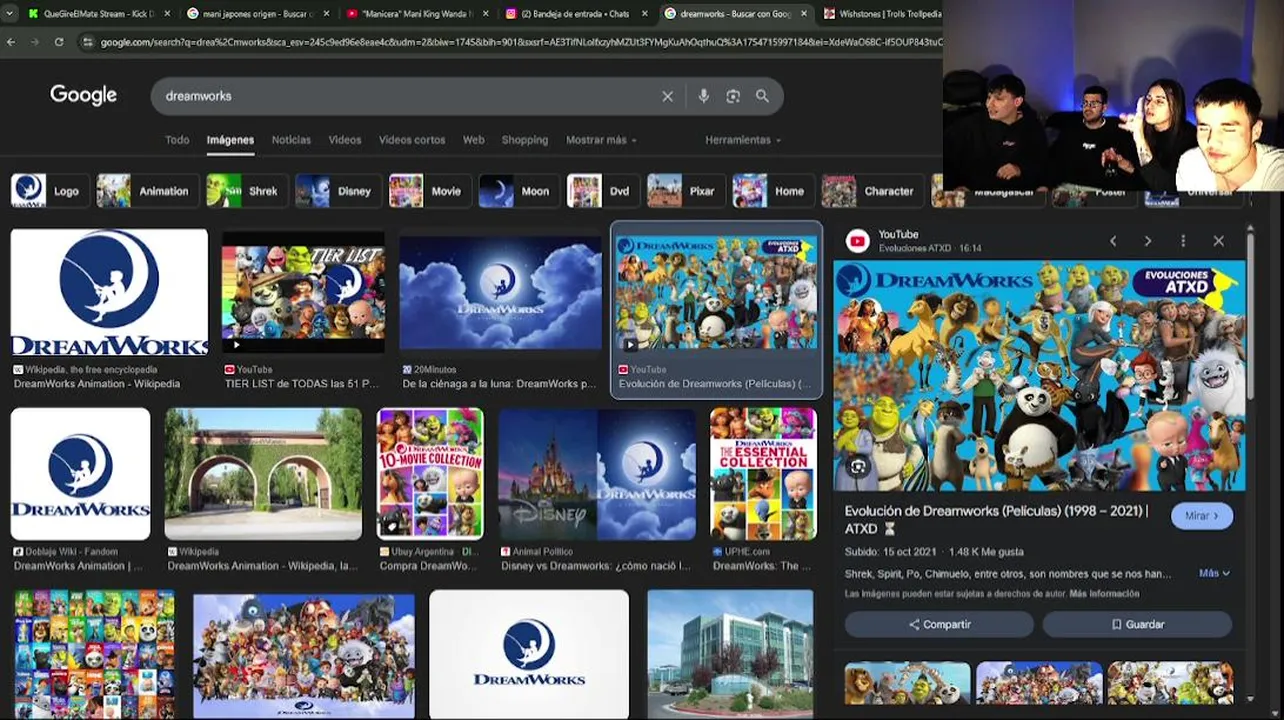This screenshot has height=720, width=1284.
Task: Filter images by the 'Character' chip
Action: (872, 191)
